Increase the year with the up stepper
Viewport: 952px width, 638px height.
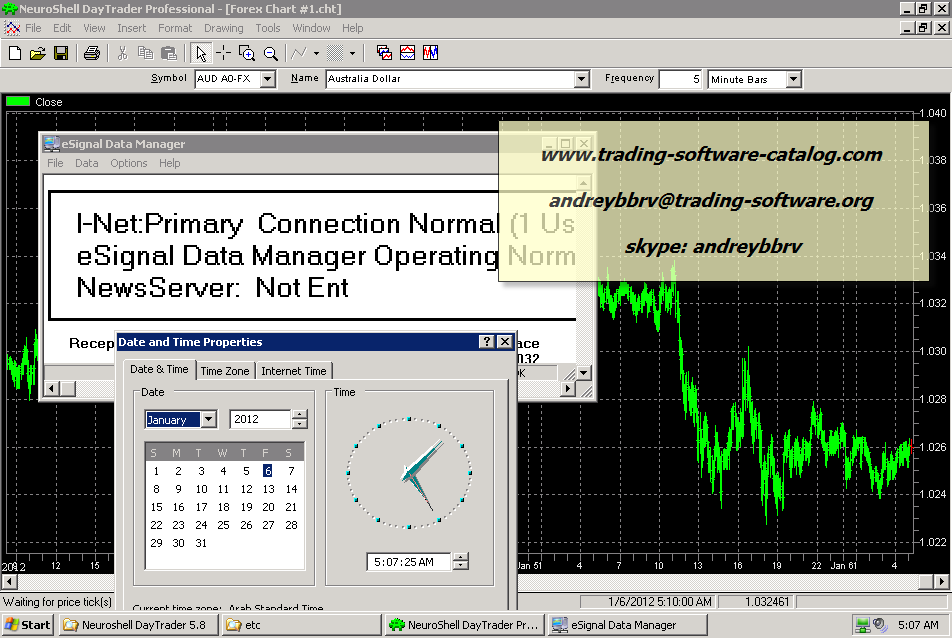coord(299,415)
